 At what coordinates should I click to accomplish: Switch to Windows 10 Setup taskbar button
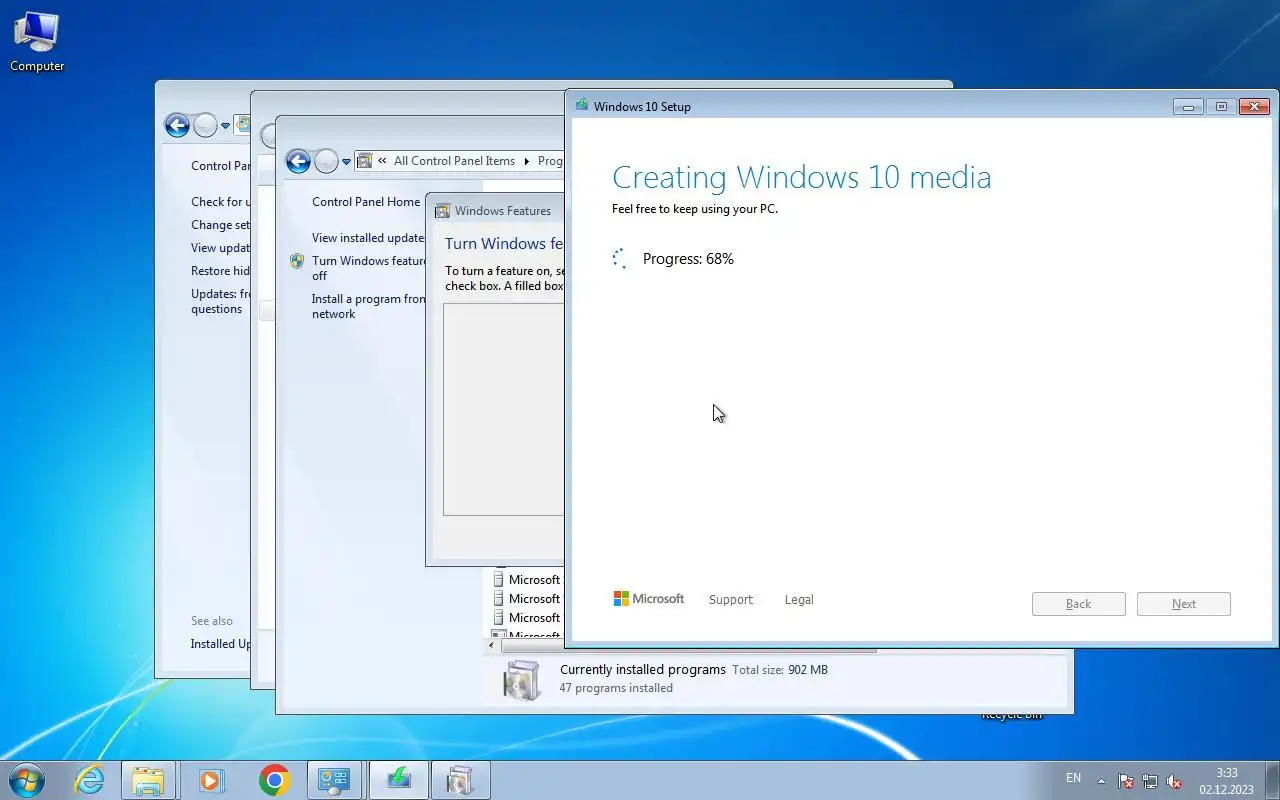(398, 780)
